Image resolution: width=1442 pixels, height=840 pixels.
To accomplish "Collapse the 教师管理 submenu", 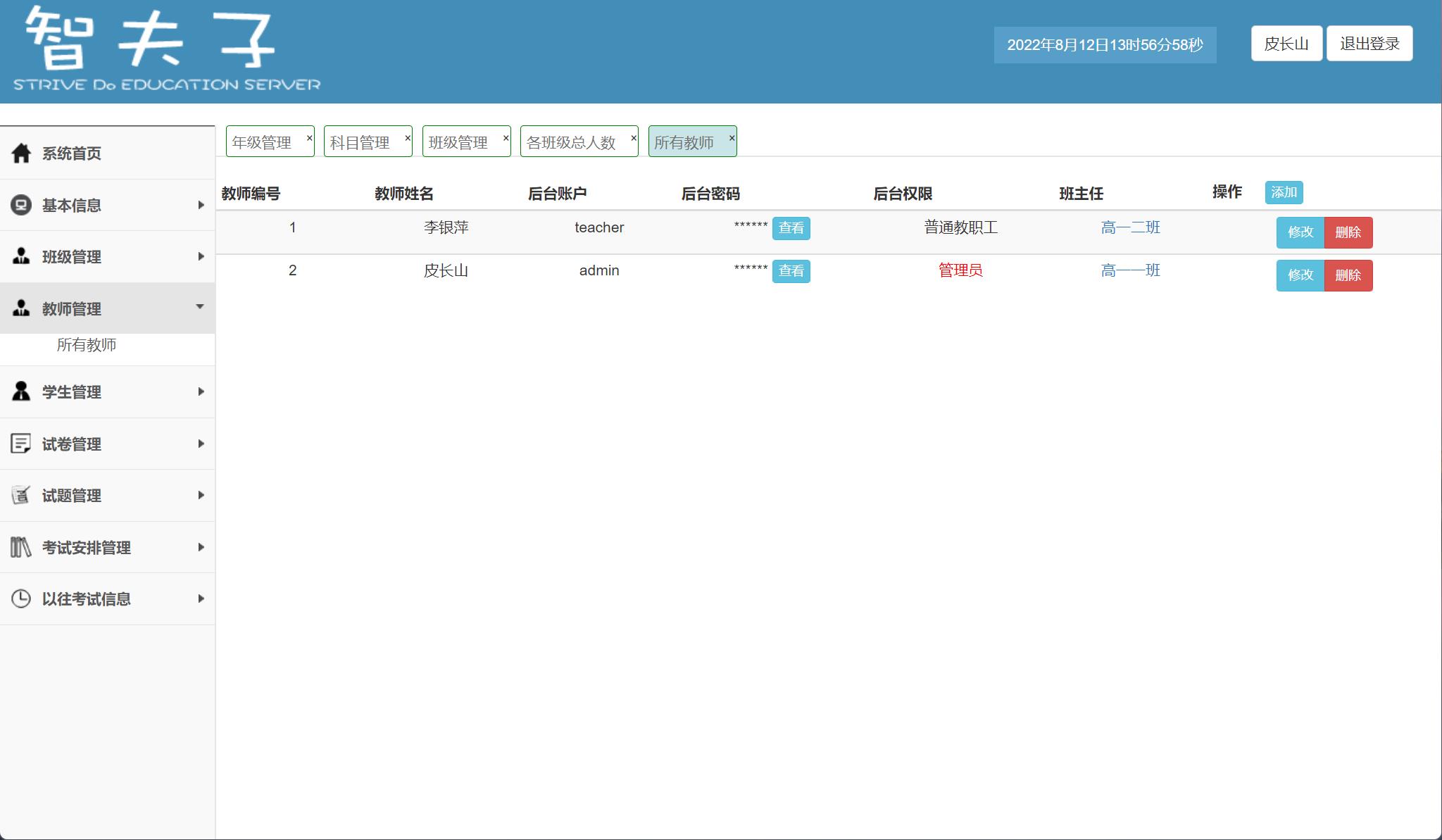I will click(201, 308).
